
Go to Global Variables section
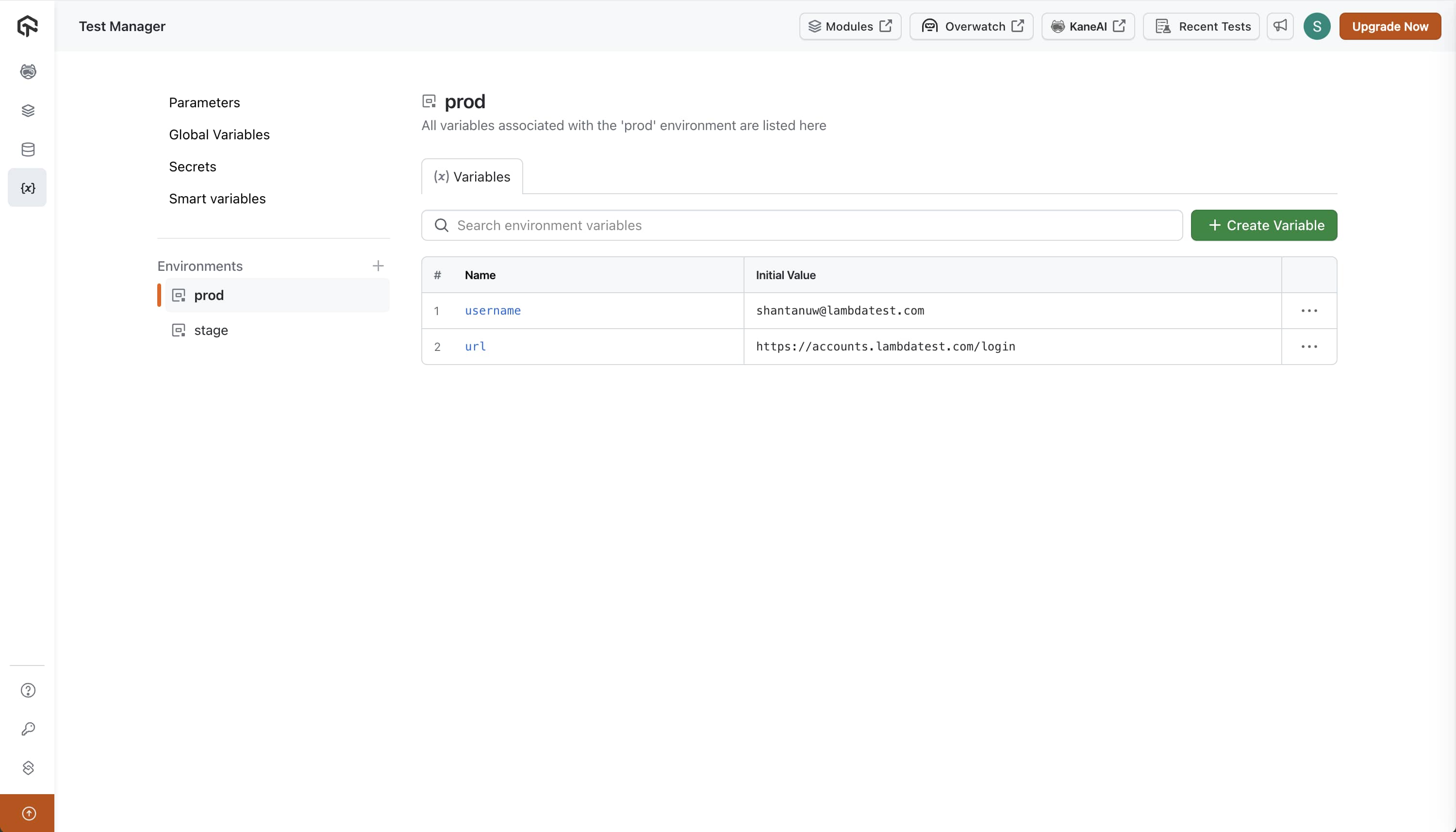pyautogui.click(x=219, y=135)
